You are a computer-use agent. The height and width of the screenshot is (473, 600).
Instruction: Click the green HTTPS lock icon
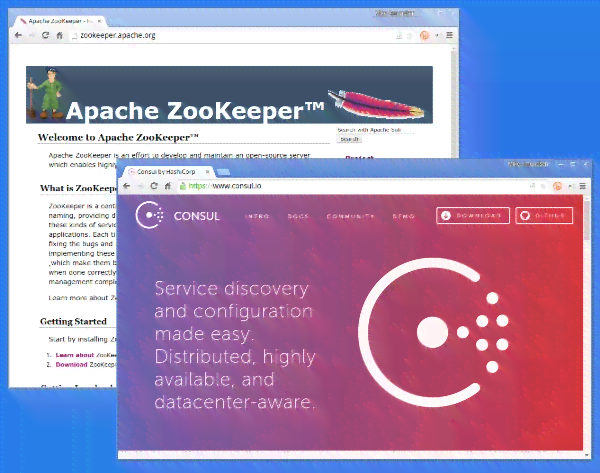[x=183, y=186]
